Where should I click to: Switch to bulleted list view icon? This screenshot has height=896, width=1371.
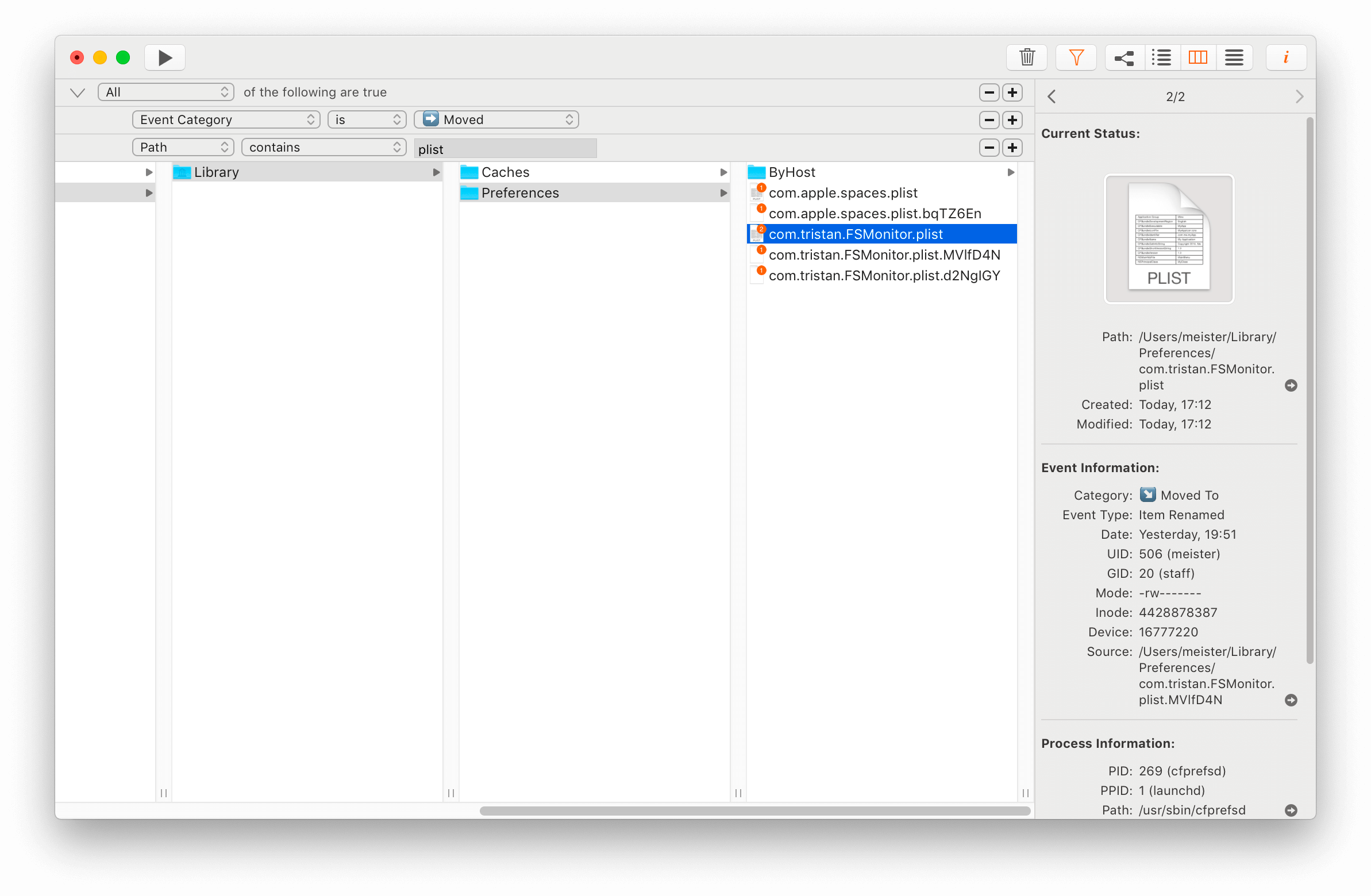[1161, 57]
